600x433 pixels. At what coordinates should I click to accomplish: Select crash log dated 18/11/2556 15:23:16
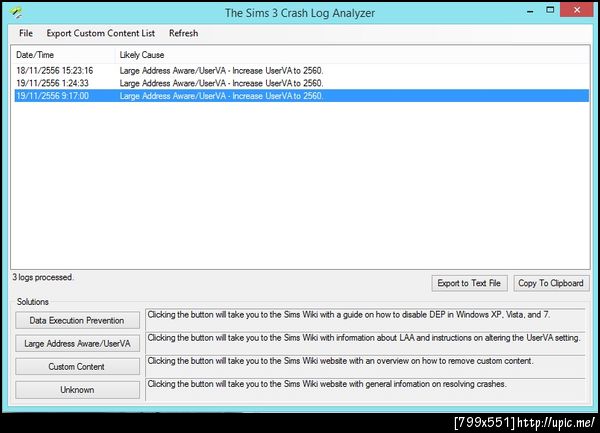(302, 70)
